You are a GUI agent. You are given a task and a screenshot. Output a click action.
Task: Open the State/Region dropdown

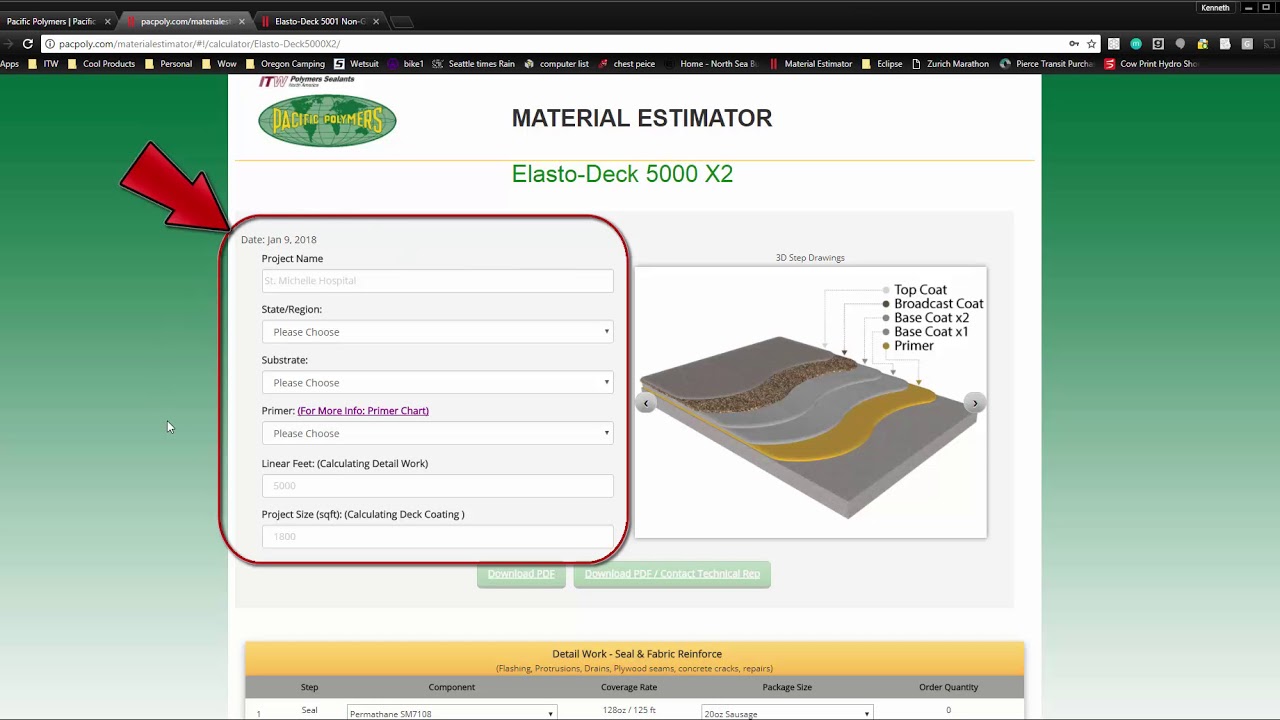[437, 332]
